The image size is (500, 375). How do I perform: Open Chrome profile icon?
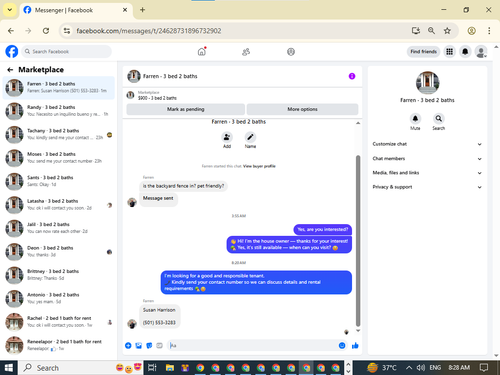tap(471, 31)
